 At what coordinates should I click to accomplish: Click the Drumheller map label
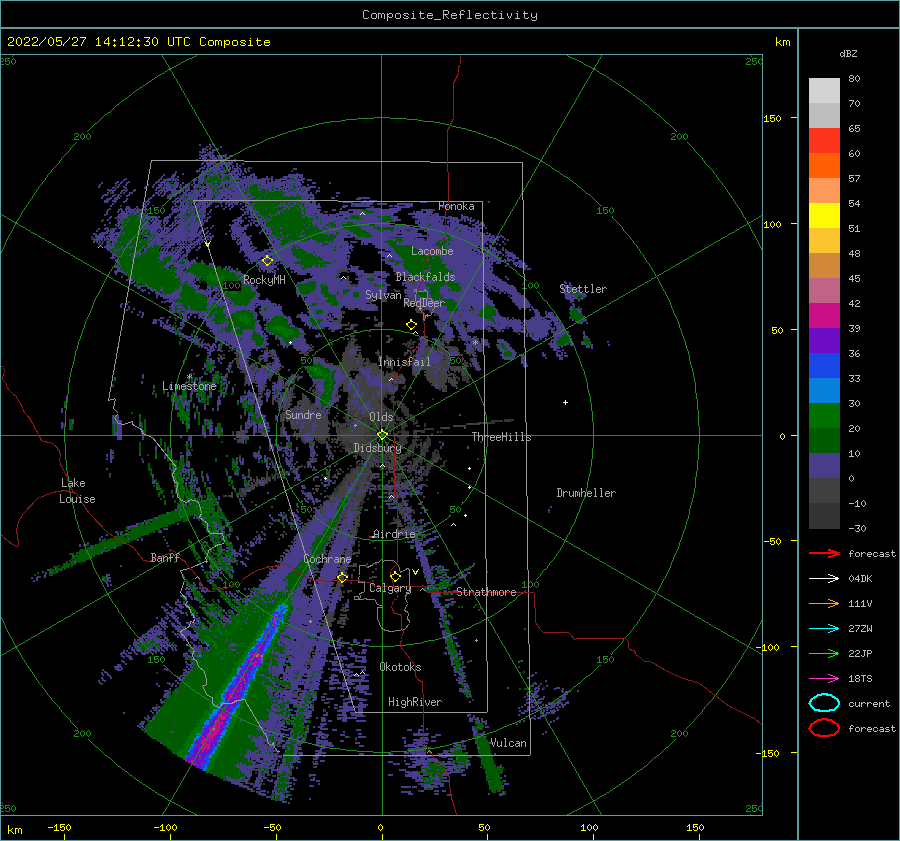click(x=586, y=493)
